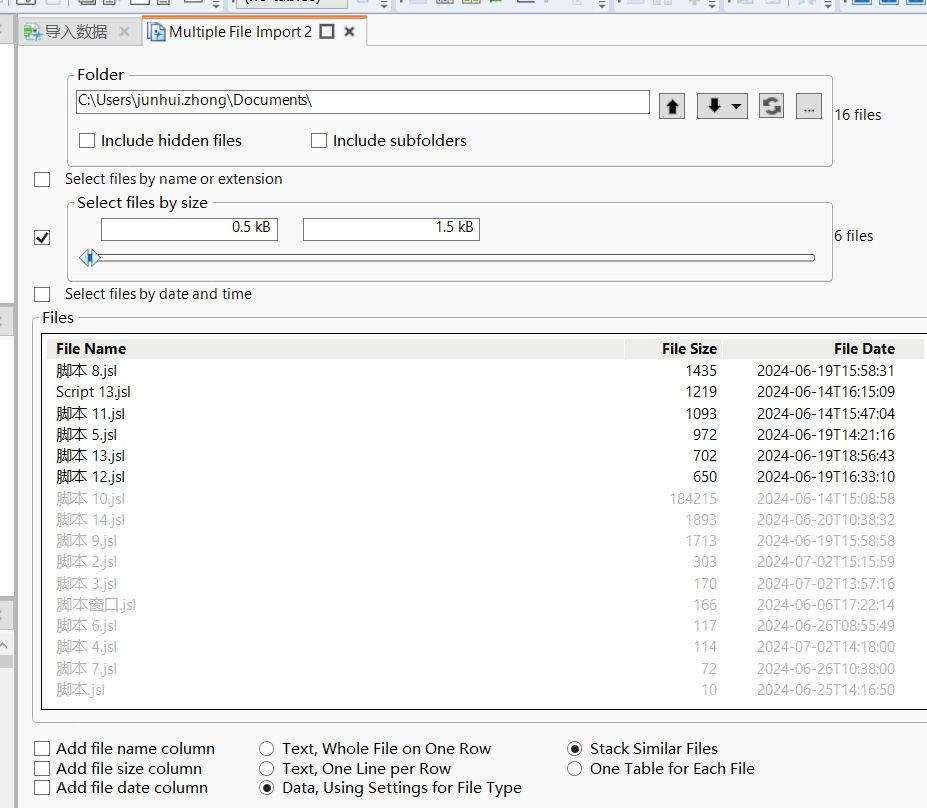Click grayed file 脚本 3.jsl
The width and height of the screenshot is (927, 808).
coord(86,584)
